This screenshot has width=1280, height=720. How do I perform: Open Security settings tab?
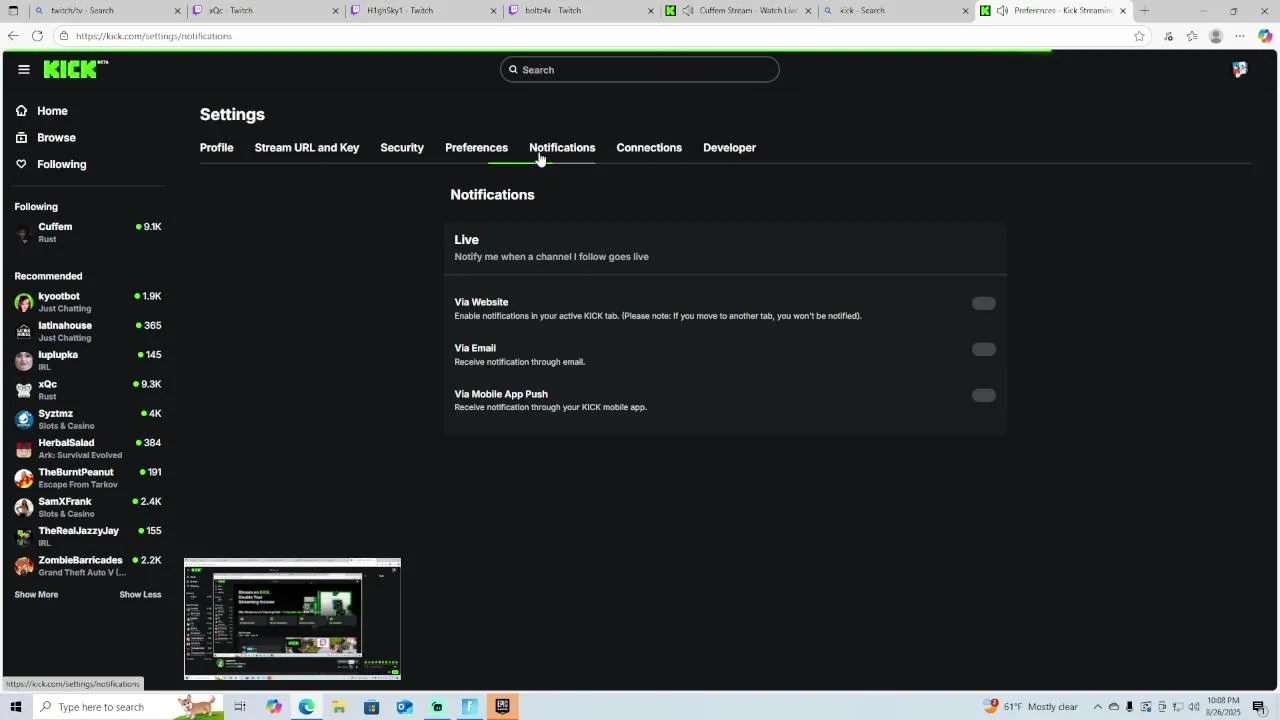pos(402,148)
